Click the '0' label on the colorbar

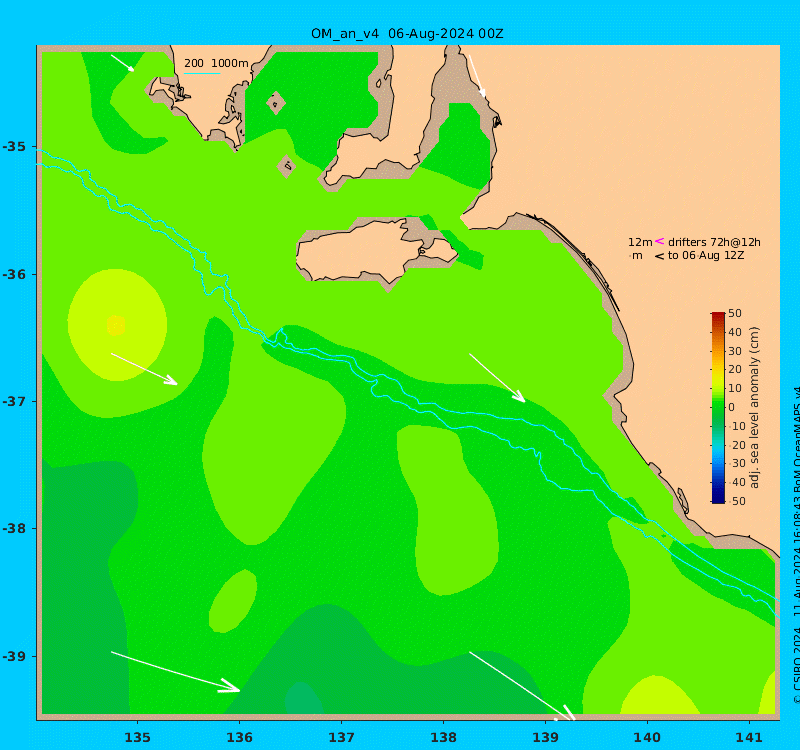[732, 407]
